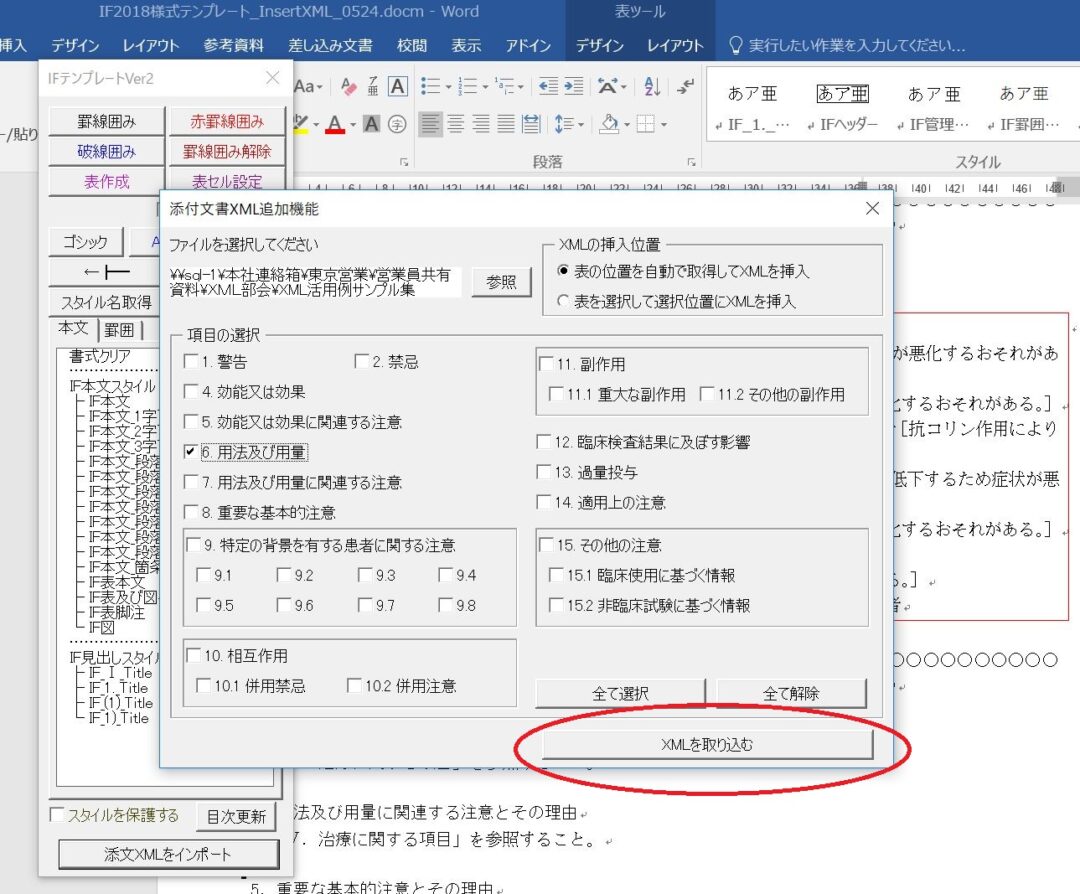The width and height of the screenshot is (1080, 894).
Task: Click the red Font Color swatch button
Action: [x=335, y=125]
